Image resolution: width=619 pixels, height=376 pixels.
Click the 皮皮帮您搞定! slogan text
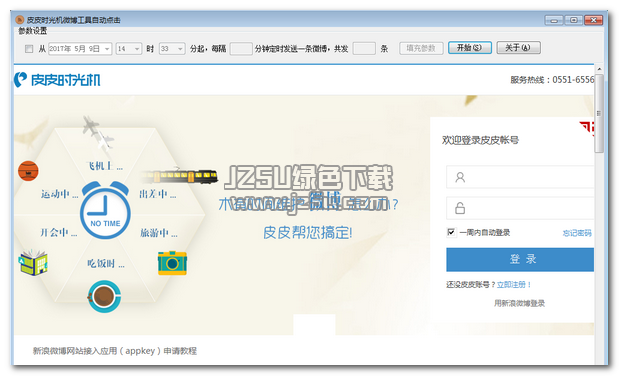[308, 233]
